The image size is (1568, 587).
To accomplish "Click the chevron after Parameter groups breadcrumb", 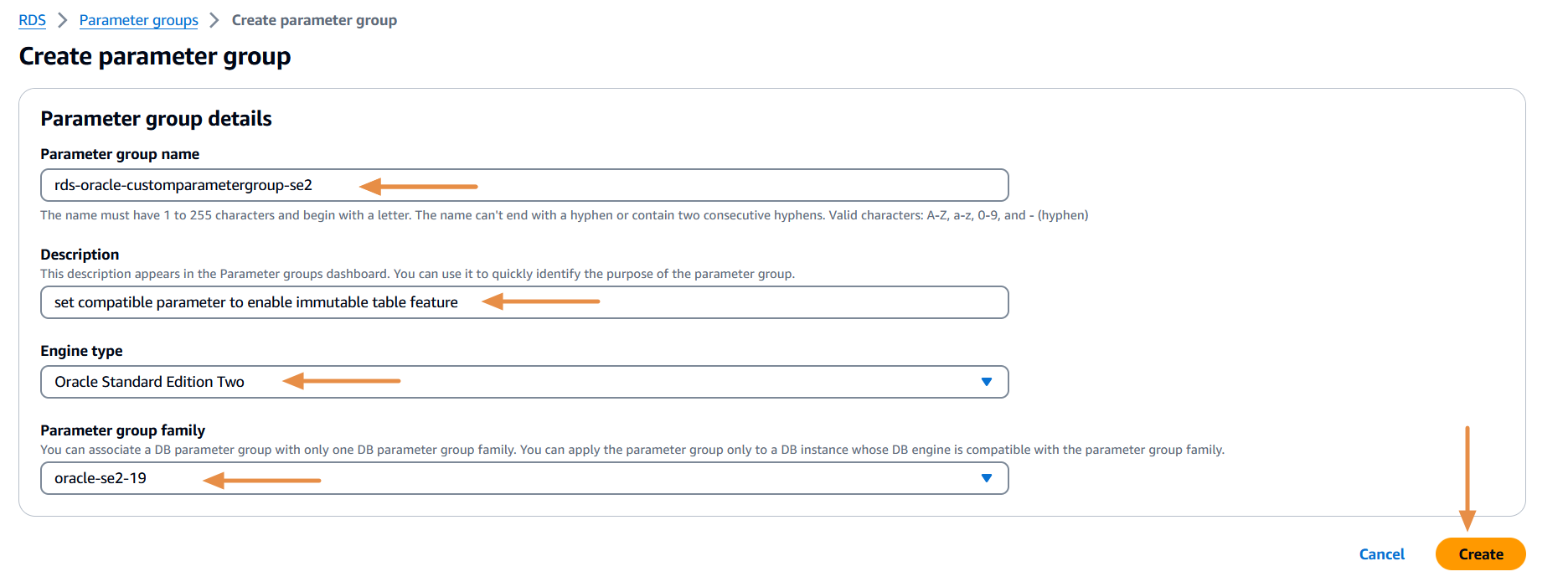I will [214, 20].
